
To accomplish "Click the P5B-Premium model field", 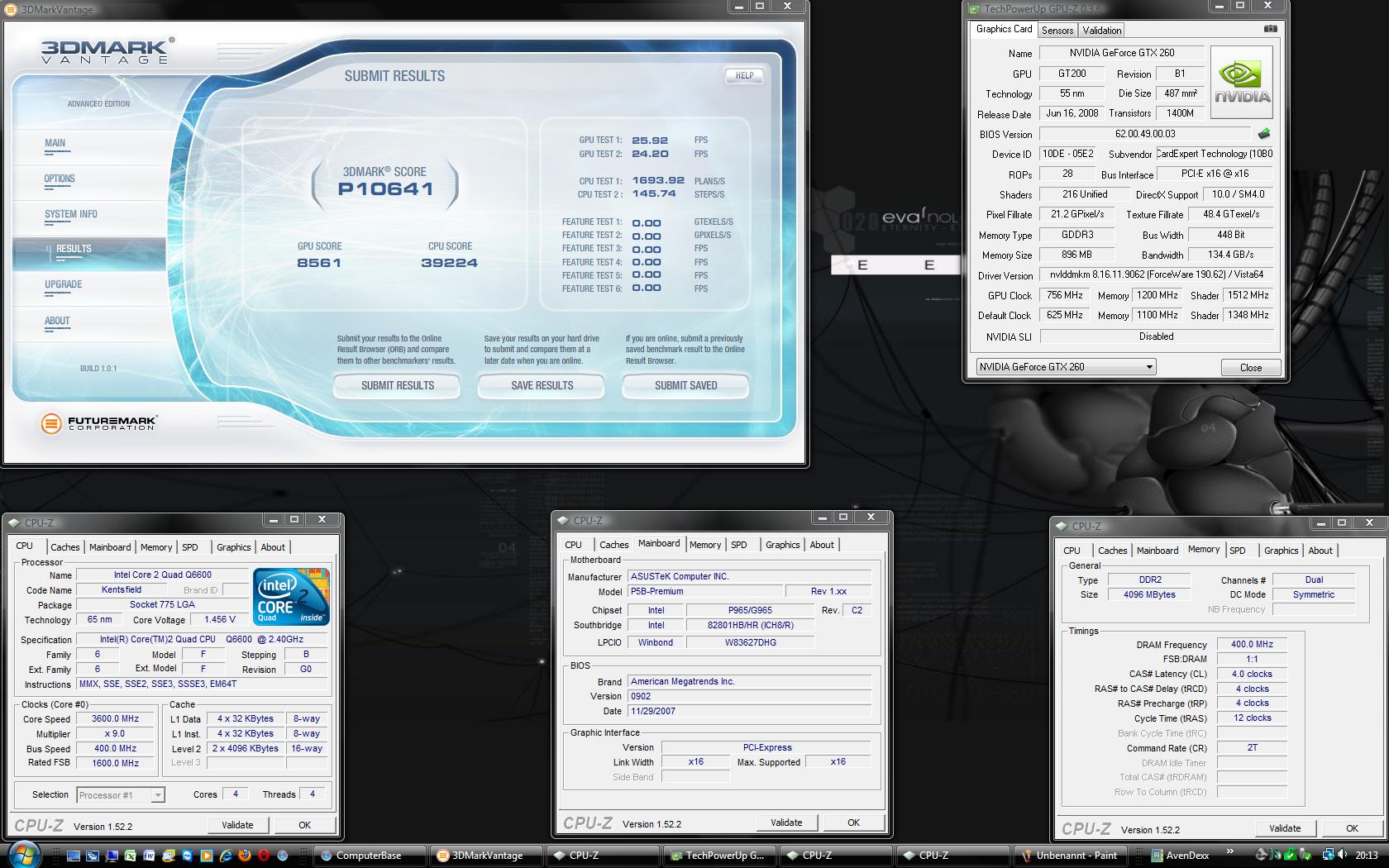I will pos(705,591).
